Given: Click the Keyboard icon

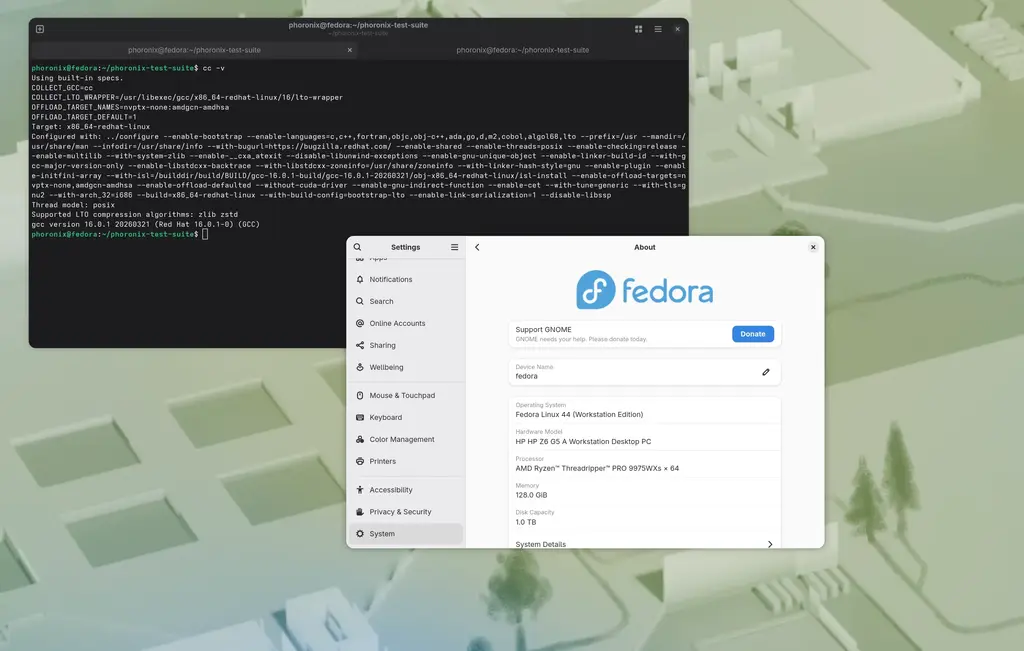Looking at the screenshot, I should pyautogui.click(x=360, y=417).
